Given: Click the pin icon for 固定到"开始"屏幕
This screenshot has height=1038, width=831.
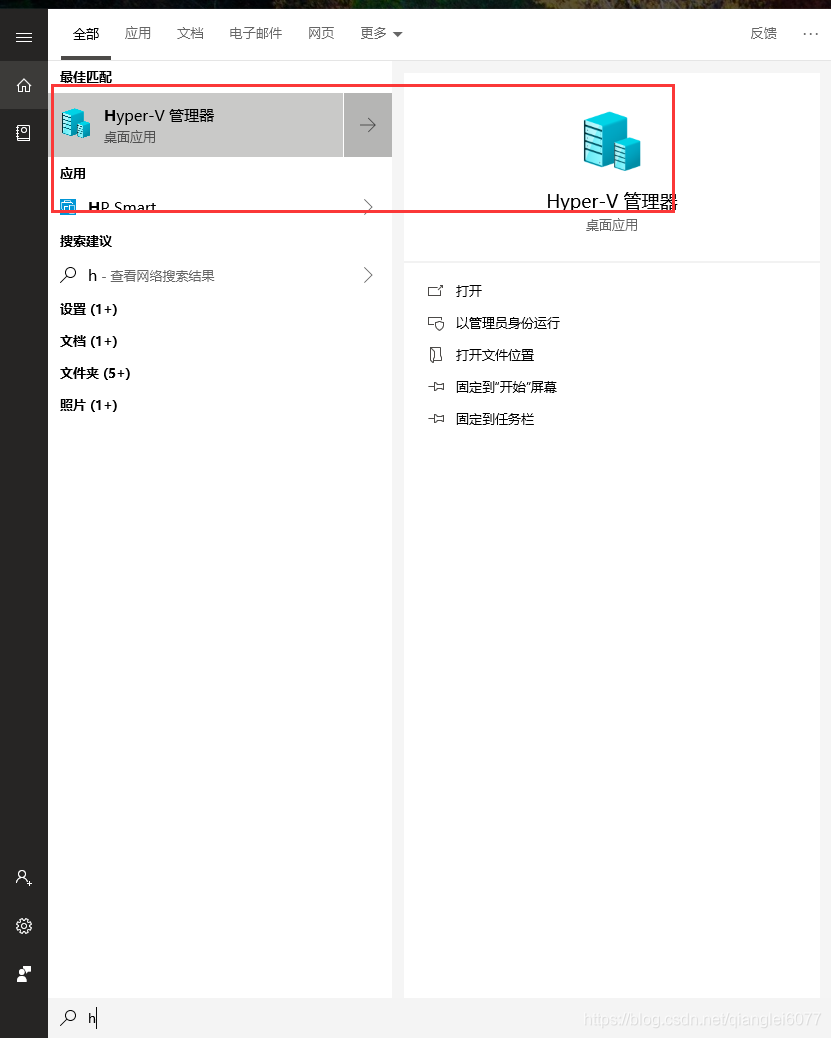Looking at the screenshot, I should [435, 387].
